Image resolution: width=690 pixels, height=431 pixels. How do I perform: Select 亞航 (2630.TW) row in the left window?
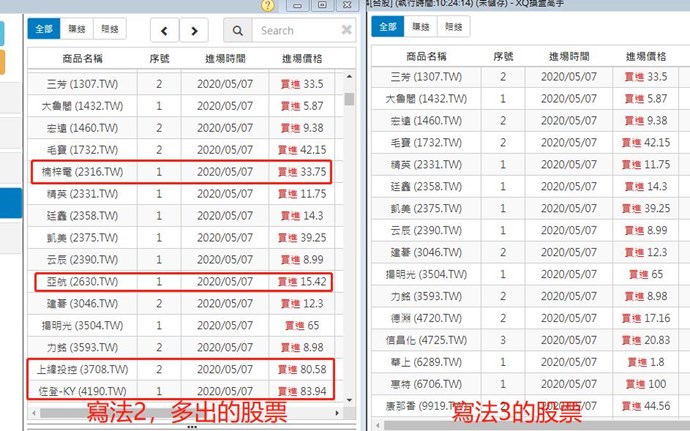183,282
